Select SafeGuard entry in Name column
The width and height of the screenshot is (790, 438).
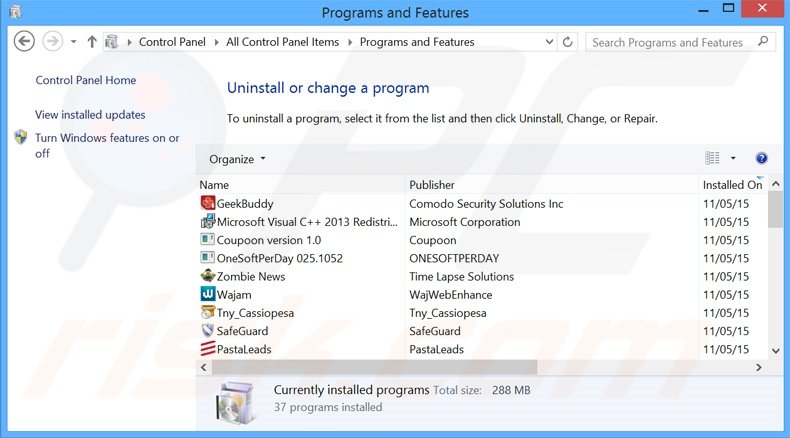242,331
